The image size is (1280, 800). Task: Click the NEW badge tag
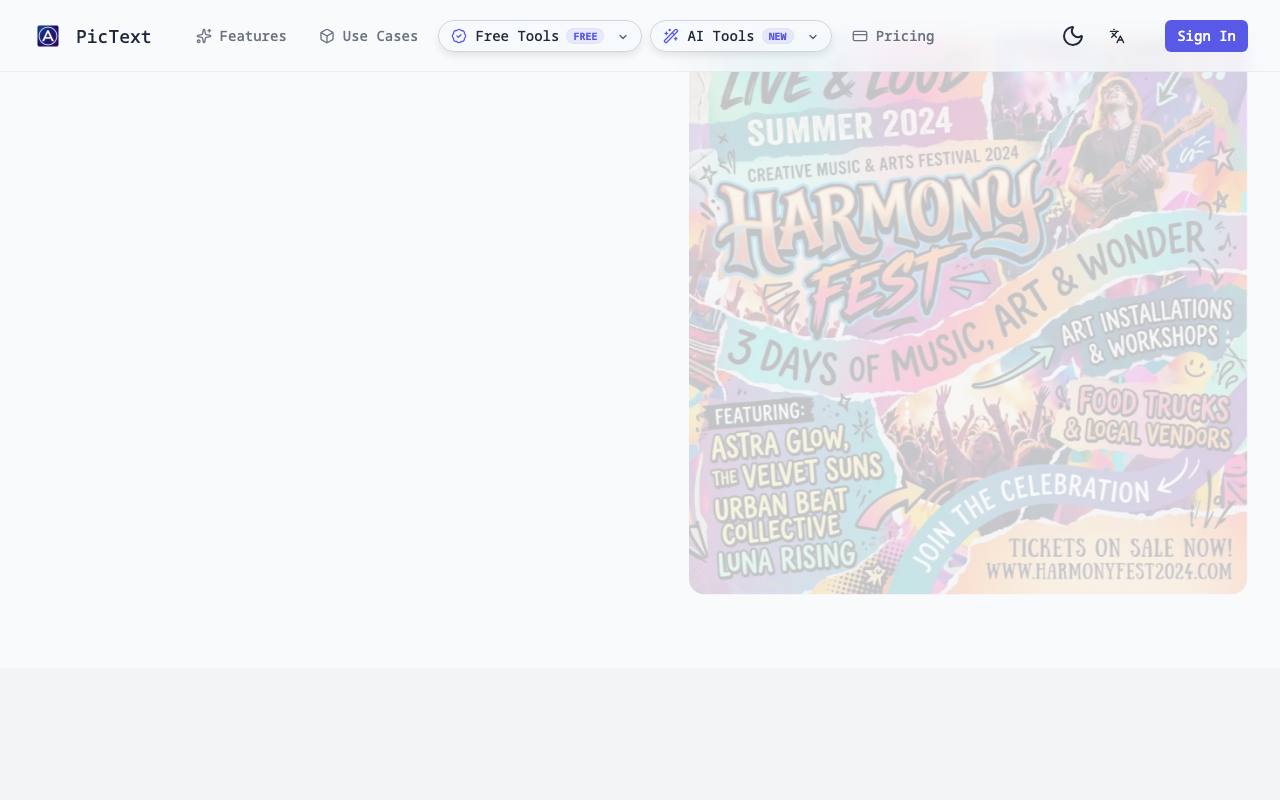tap(778, 36)
